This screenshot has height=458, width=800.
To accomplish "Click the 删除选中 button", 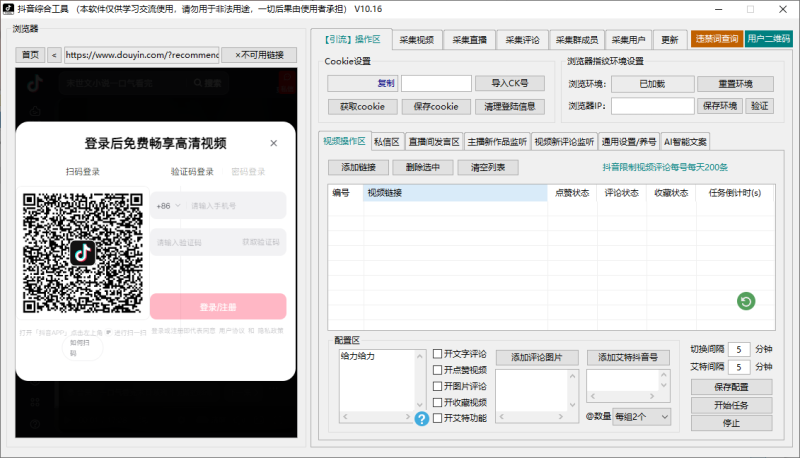I will pos(423,167).
